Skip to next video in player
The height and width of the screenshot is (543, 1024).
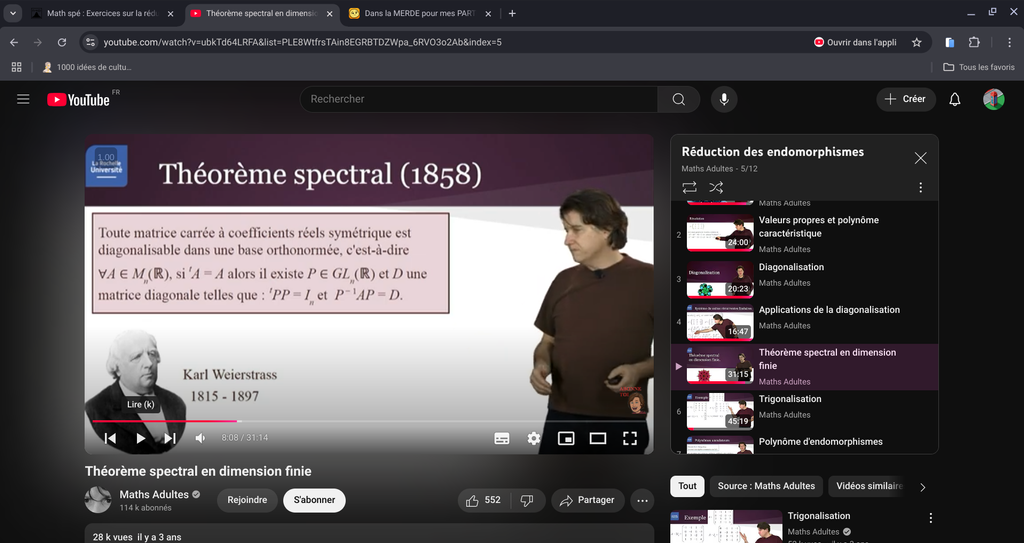click(x=170, y=438)
